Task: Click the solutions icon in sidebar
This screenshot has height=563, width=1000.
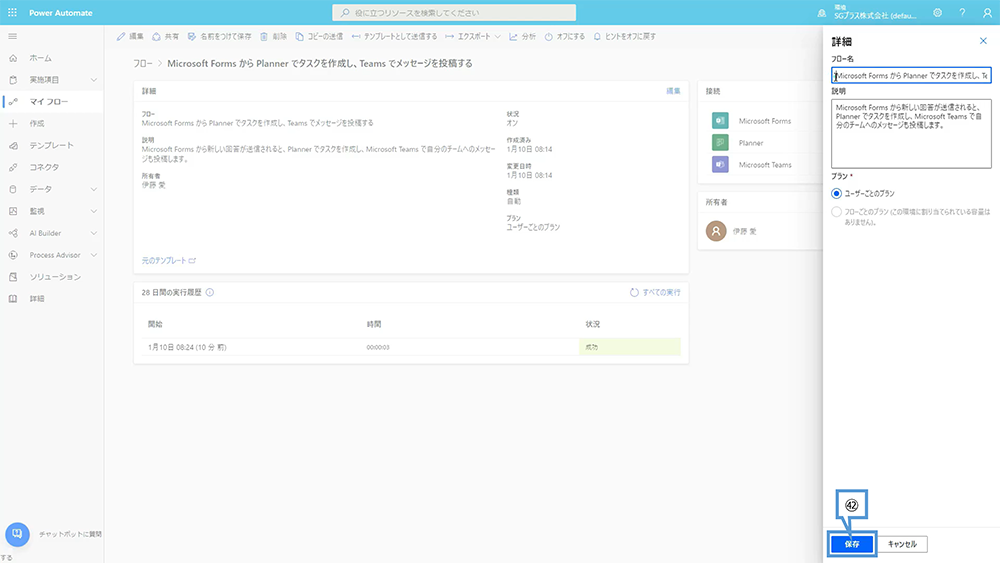Action: tap(13, 277)
